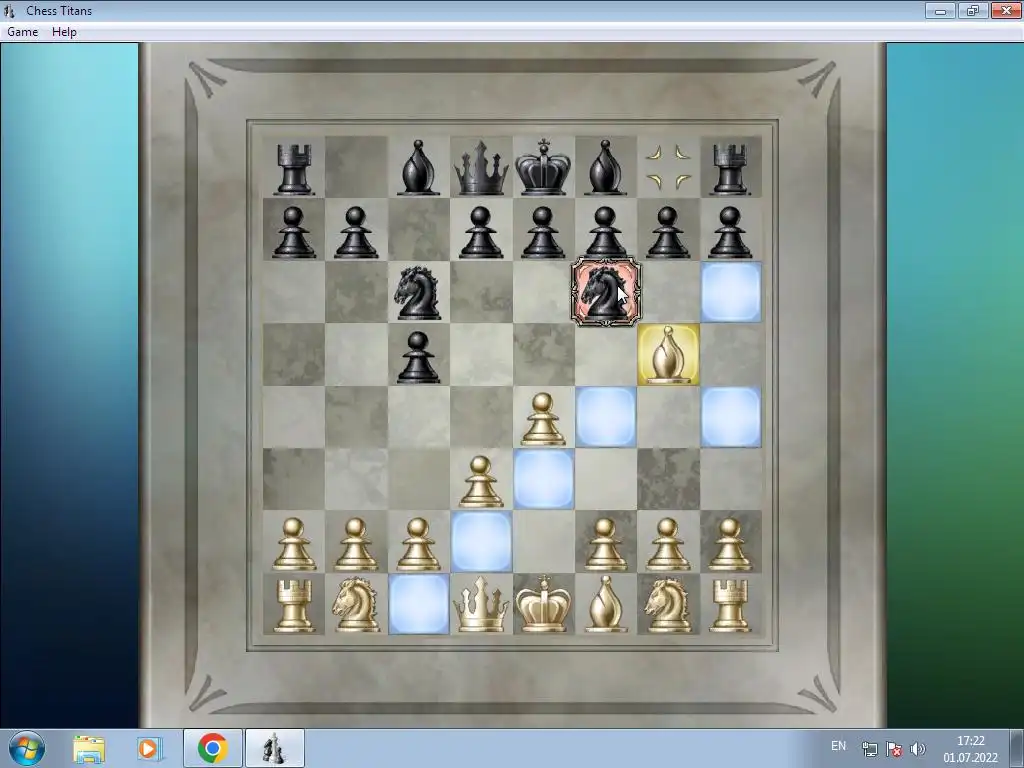Image resolution: width=1024 pixels, height=768 pixels.
Task: Capture the highlighted black knight on f6
Action: coord(606,291)
